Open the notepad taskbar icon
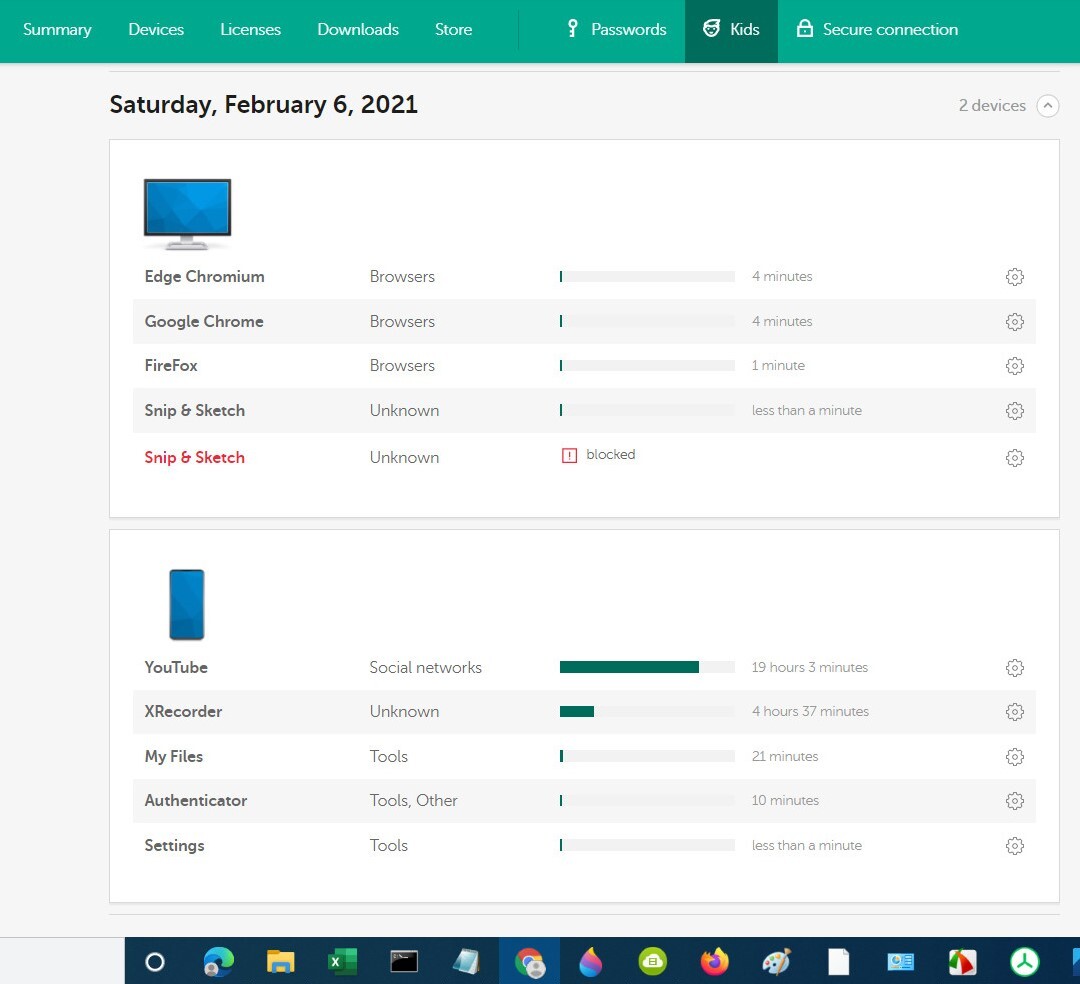This screenshot has height=984, width=1080. [466, 962]
